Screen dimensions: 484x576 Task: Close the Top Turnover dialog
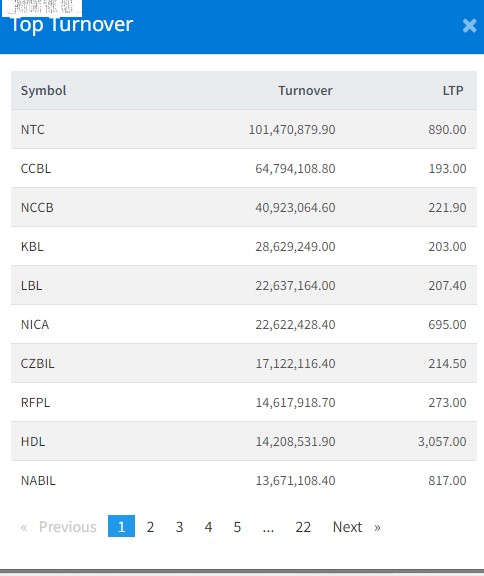469,26
